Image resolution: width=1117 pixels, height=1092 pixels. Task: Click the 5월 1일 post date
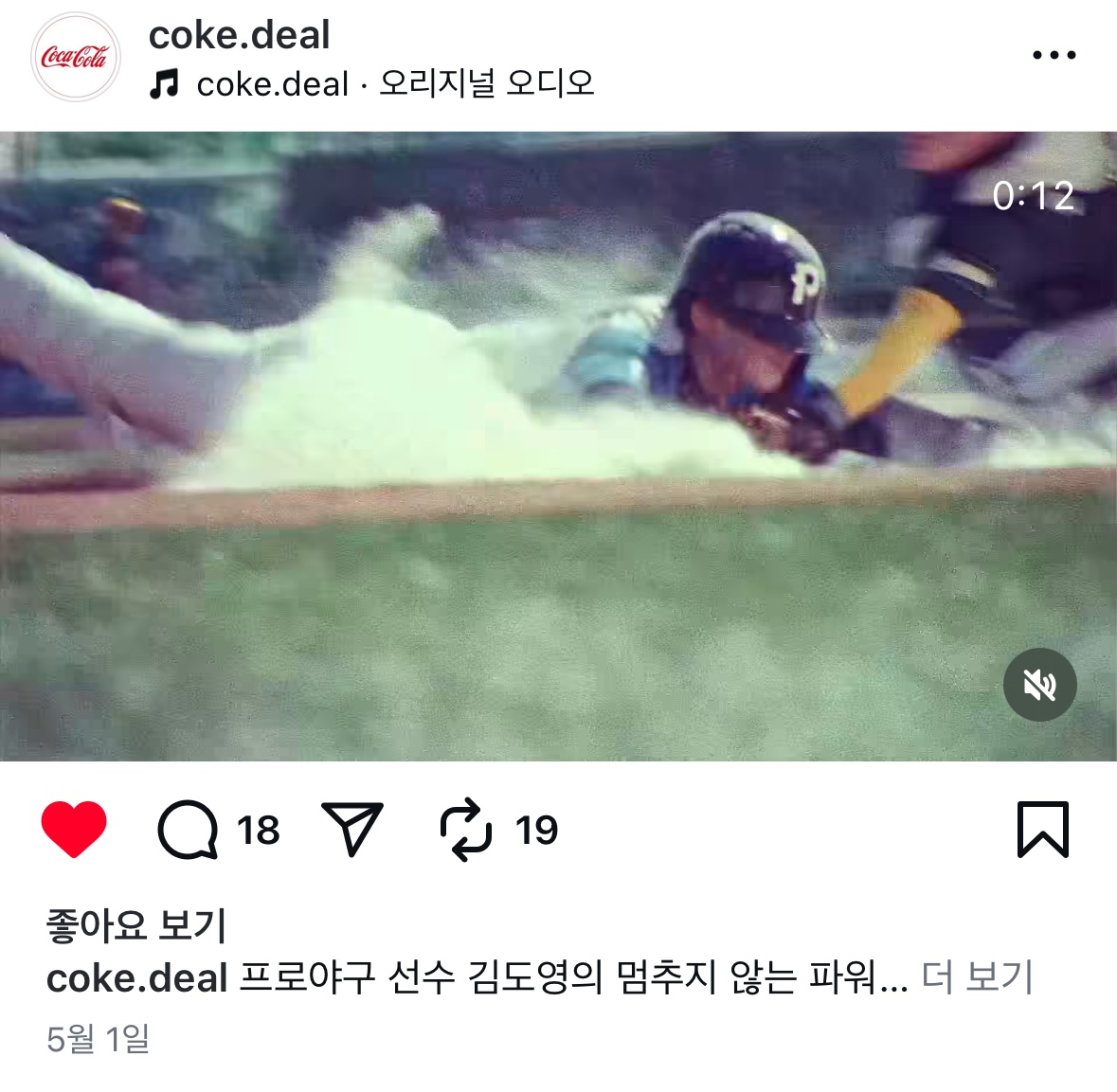(x=99, y=1039)
